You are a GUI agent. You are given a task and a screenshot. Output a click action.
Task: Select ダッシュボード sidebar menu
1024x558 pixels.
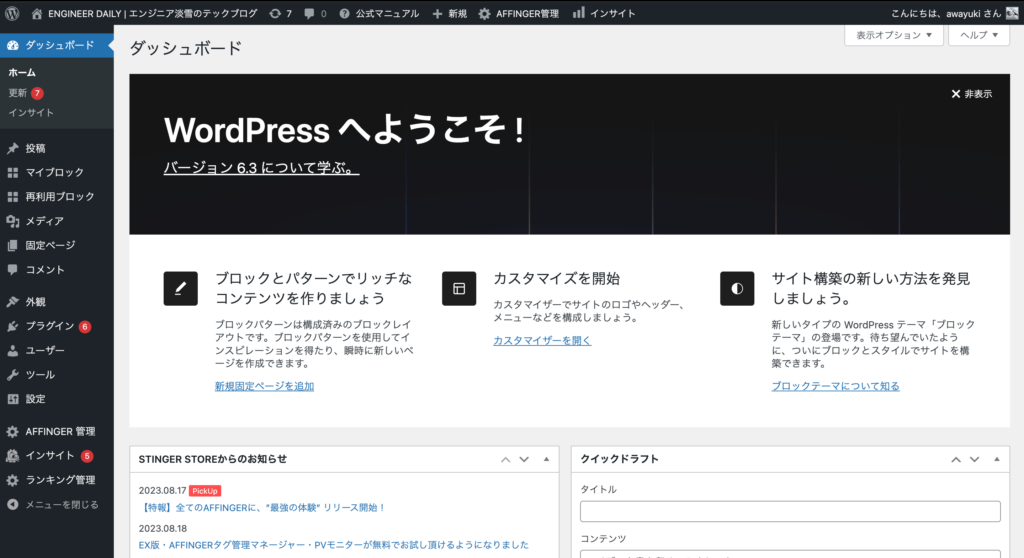(57, 44)
